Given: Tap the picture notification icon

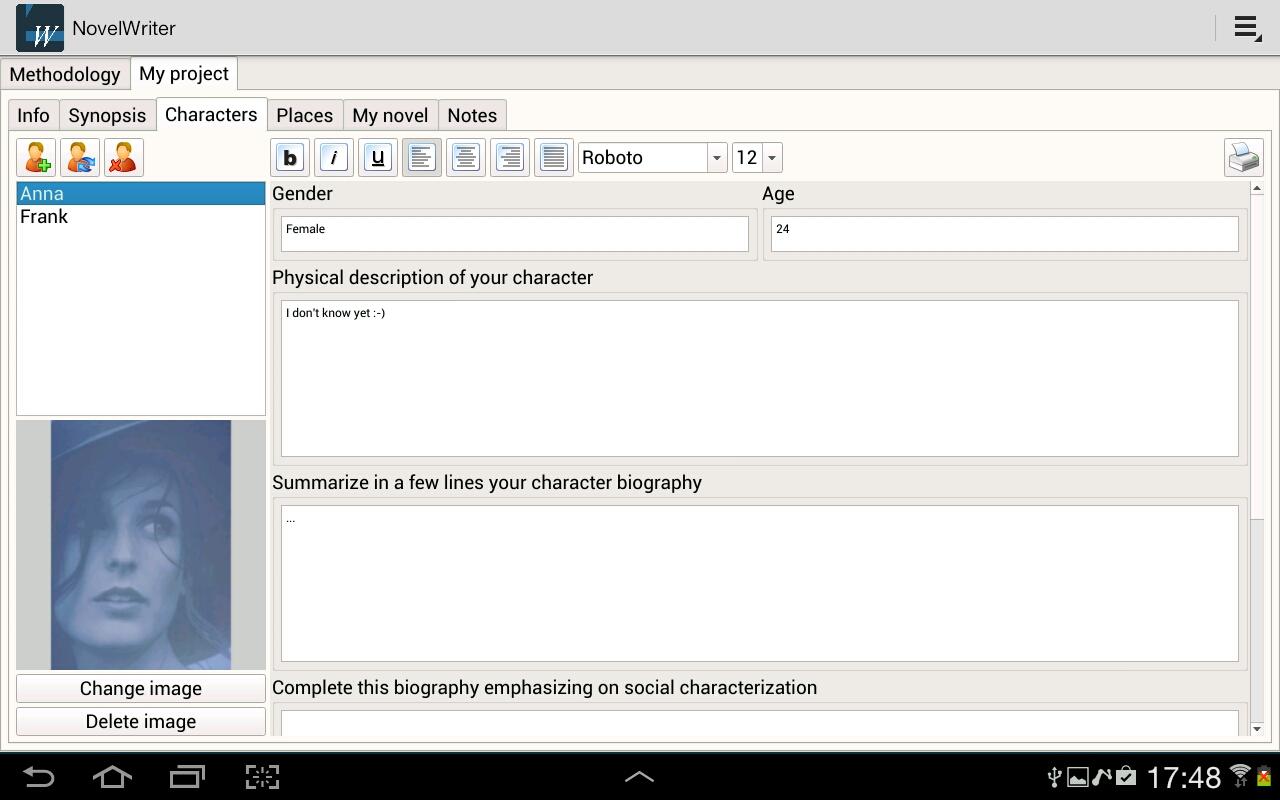Looking at the screenshot, I should [1078, 777].
